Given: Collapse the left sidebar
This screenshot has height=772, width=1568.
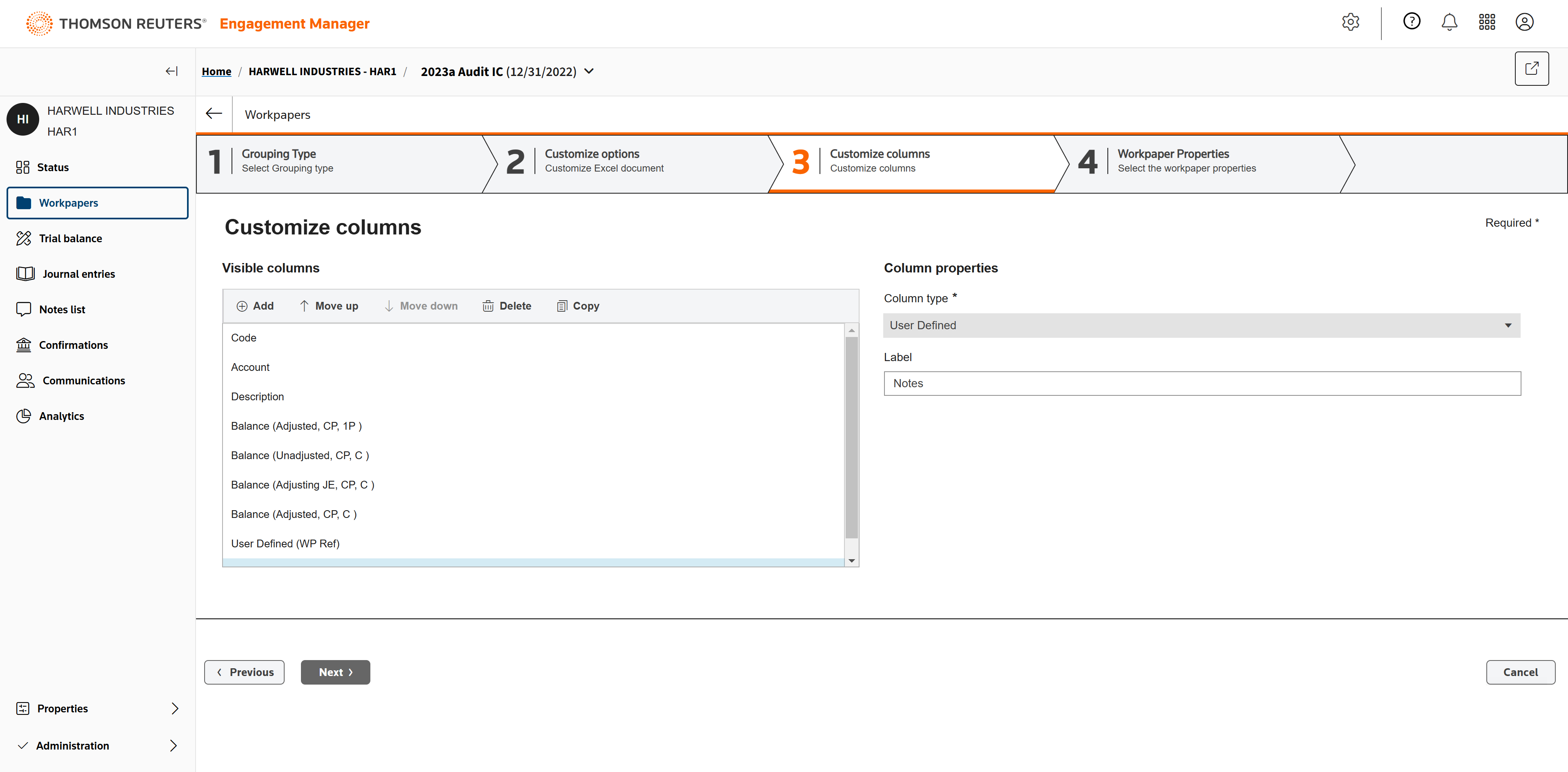Looking at the screenshot, I should (171, 71).
